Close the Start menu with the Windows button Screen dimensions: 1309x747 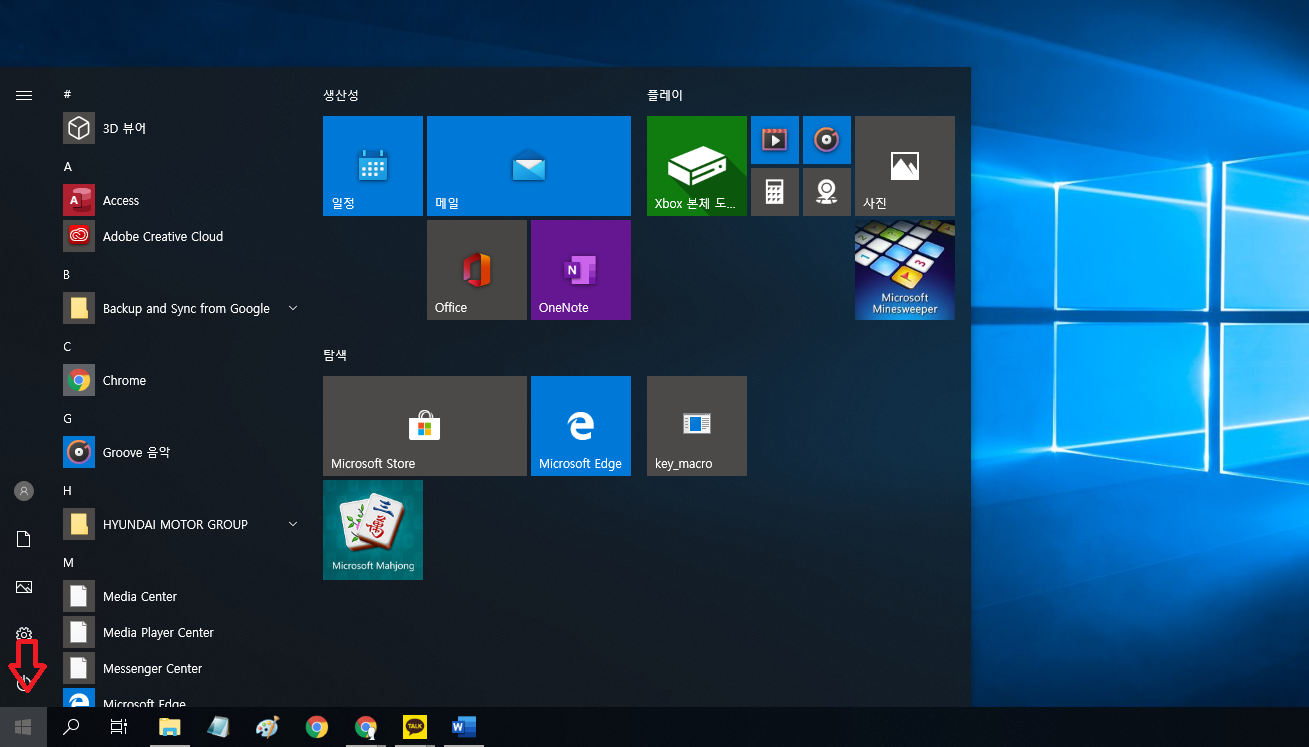[x=24, y=727]
